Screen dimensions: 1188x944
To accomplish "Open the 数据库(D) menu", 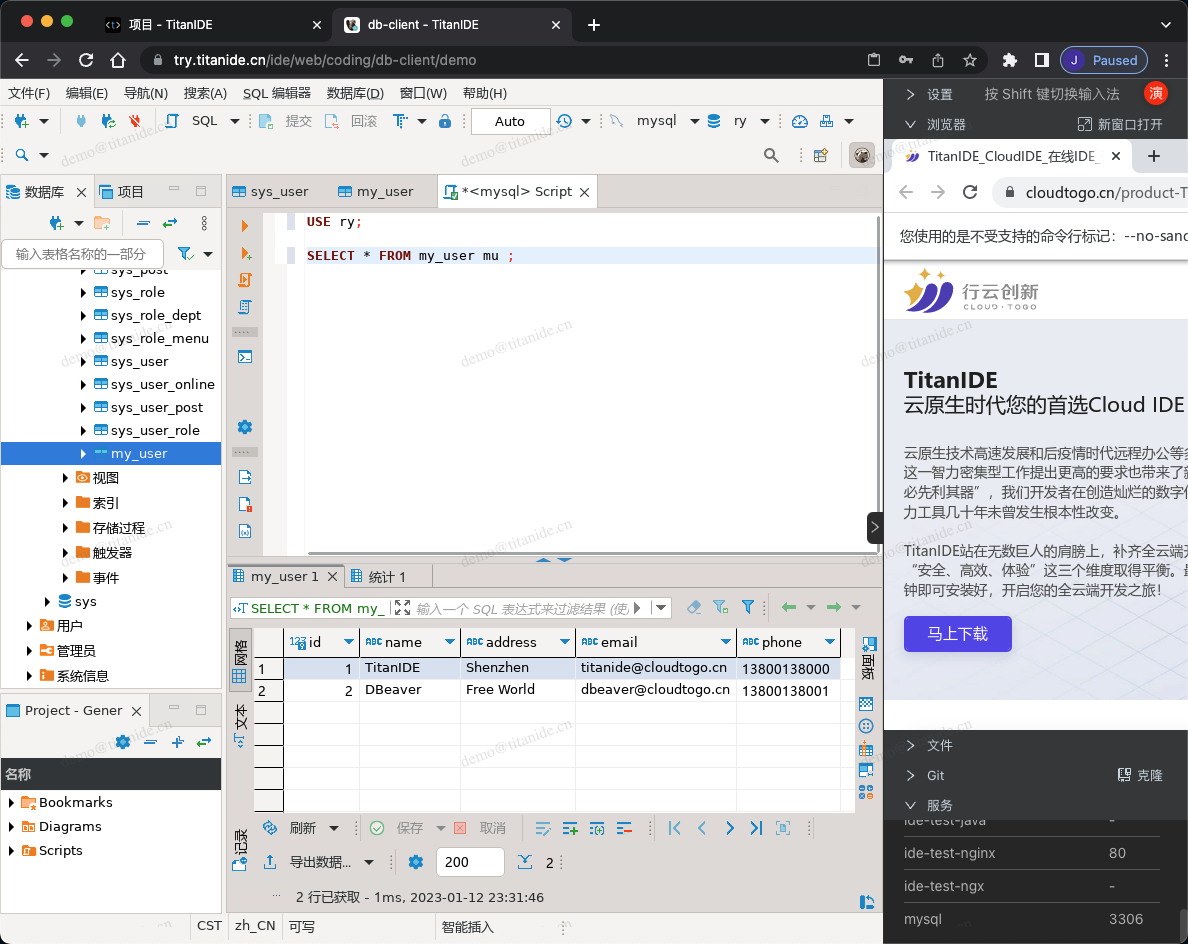I will pyautogui.click(x=355, y=93).
